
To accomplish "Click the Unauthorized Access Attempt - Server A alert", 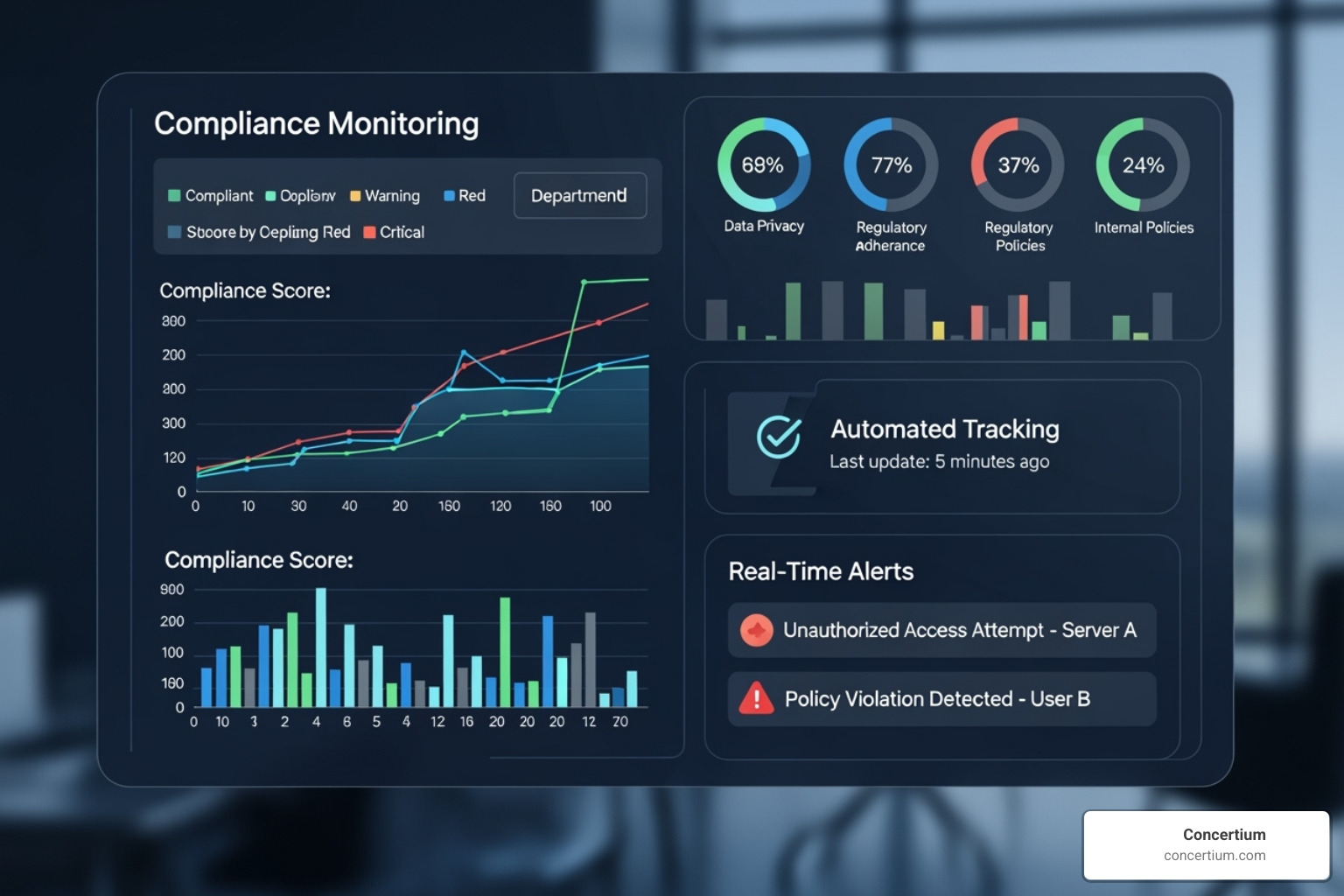I will 941,629.
